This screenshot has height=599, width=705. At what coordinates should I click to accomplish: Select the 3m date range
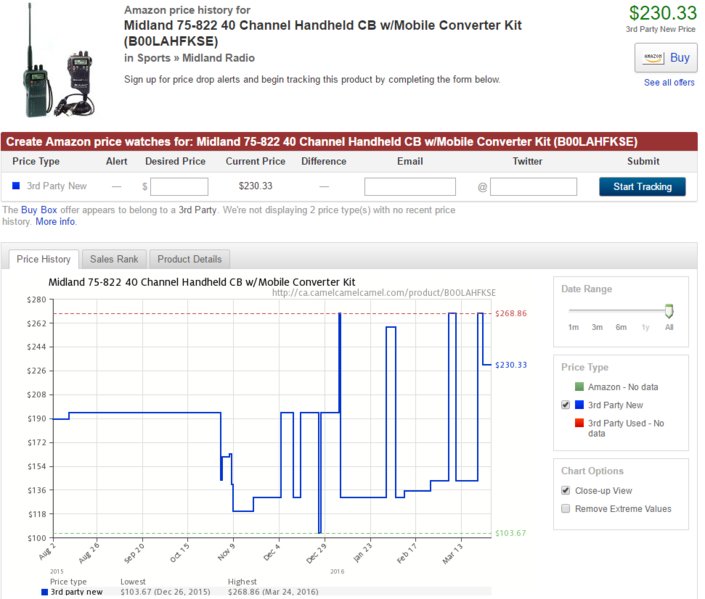point(597,327)
